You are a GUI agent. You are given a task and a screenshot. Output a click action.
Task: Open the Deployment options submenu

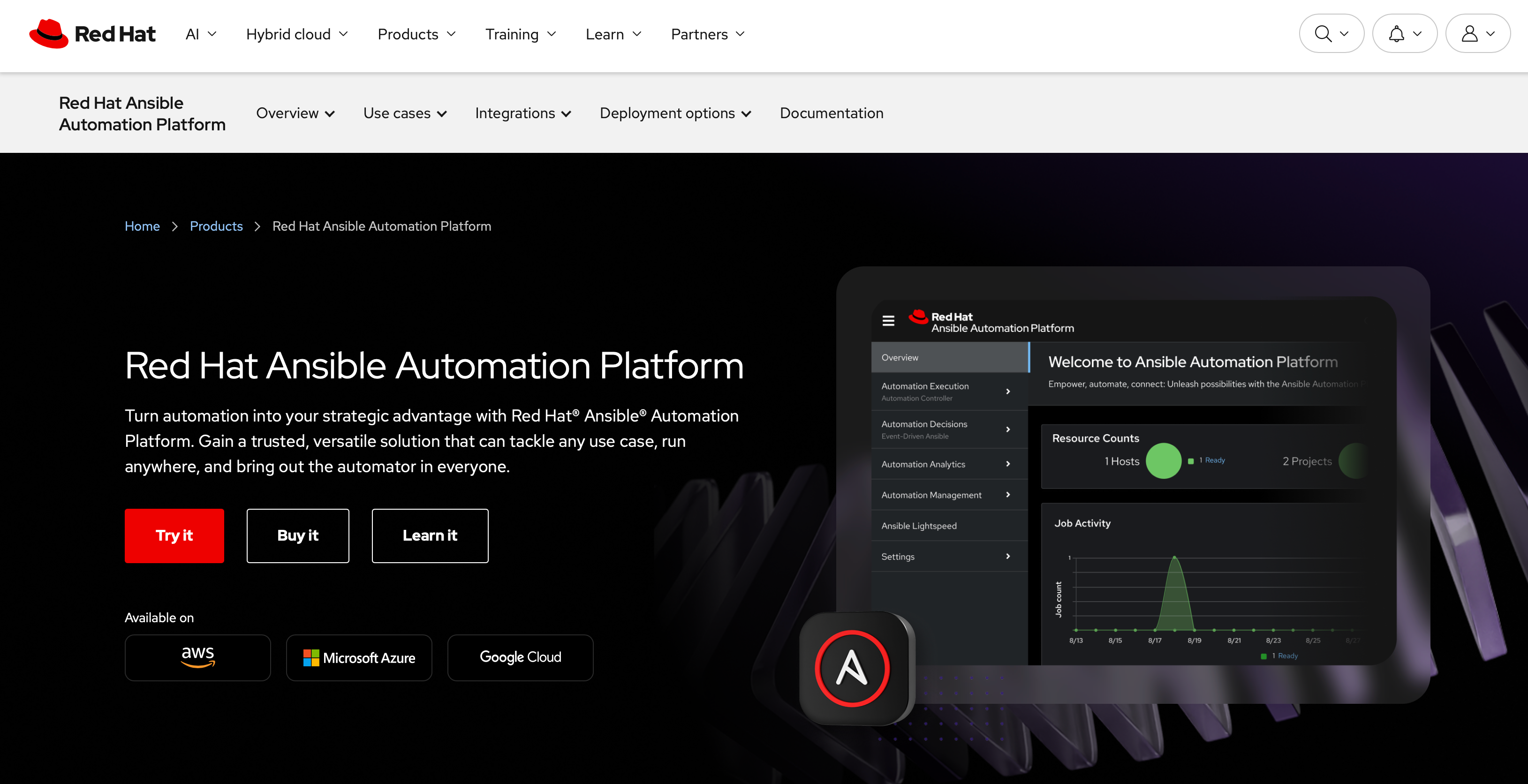[675, 113]
